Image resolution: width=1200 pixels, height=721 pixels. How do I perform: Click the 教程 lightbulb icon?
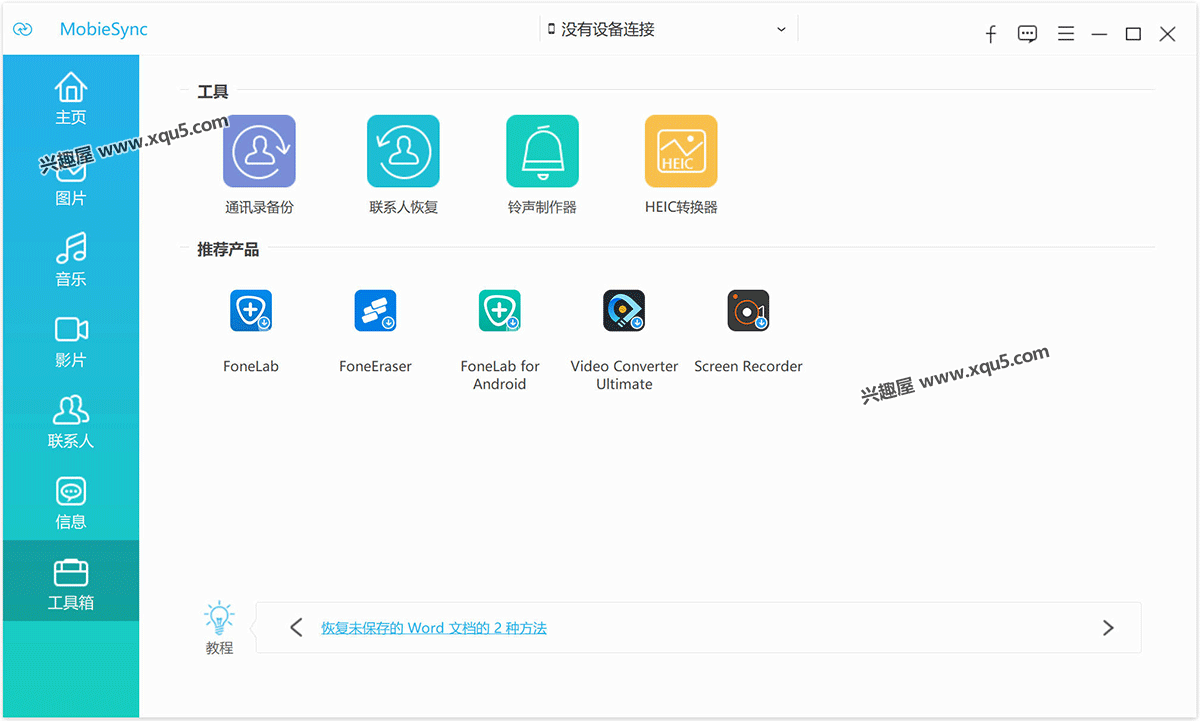[219, 618]
